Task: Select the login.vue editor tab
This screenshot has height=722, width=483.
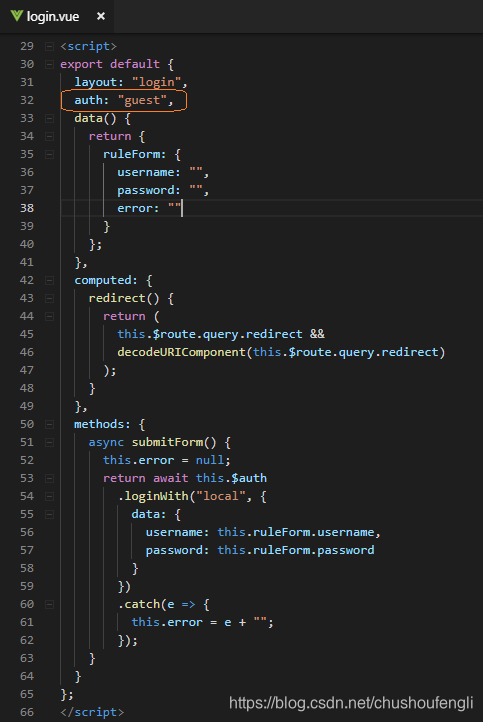Action: tap(56, 17)
